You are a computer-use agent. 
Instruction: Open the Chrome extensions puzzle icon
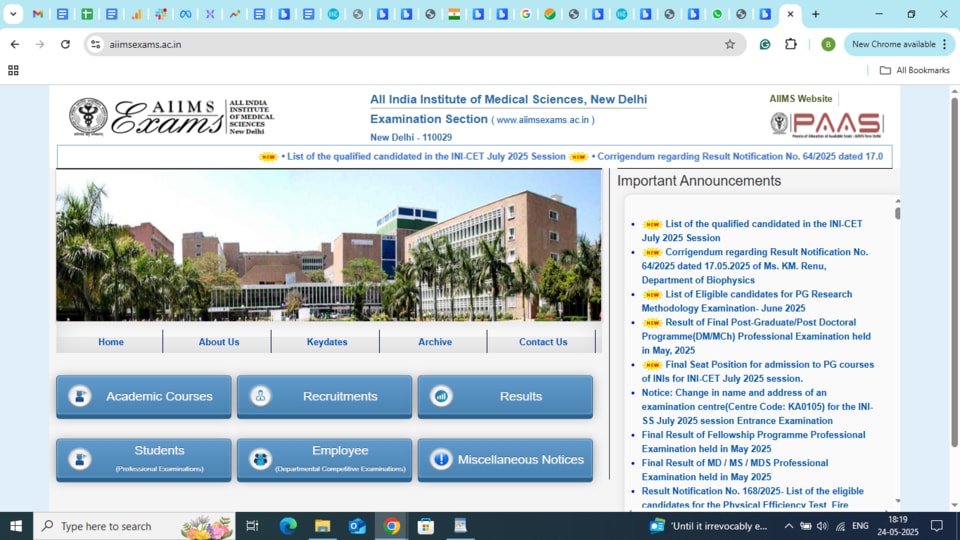(x=790, y=44)
